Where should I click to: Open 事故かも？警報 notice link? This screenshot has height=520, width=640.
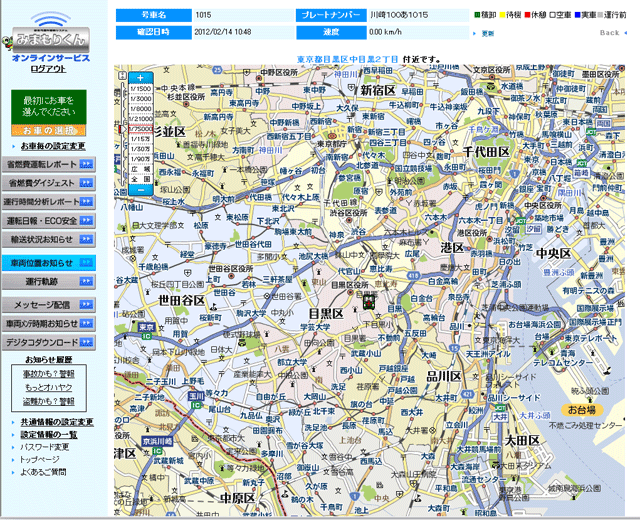pos(49,374)
